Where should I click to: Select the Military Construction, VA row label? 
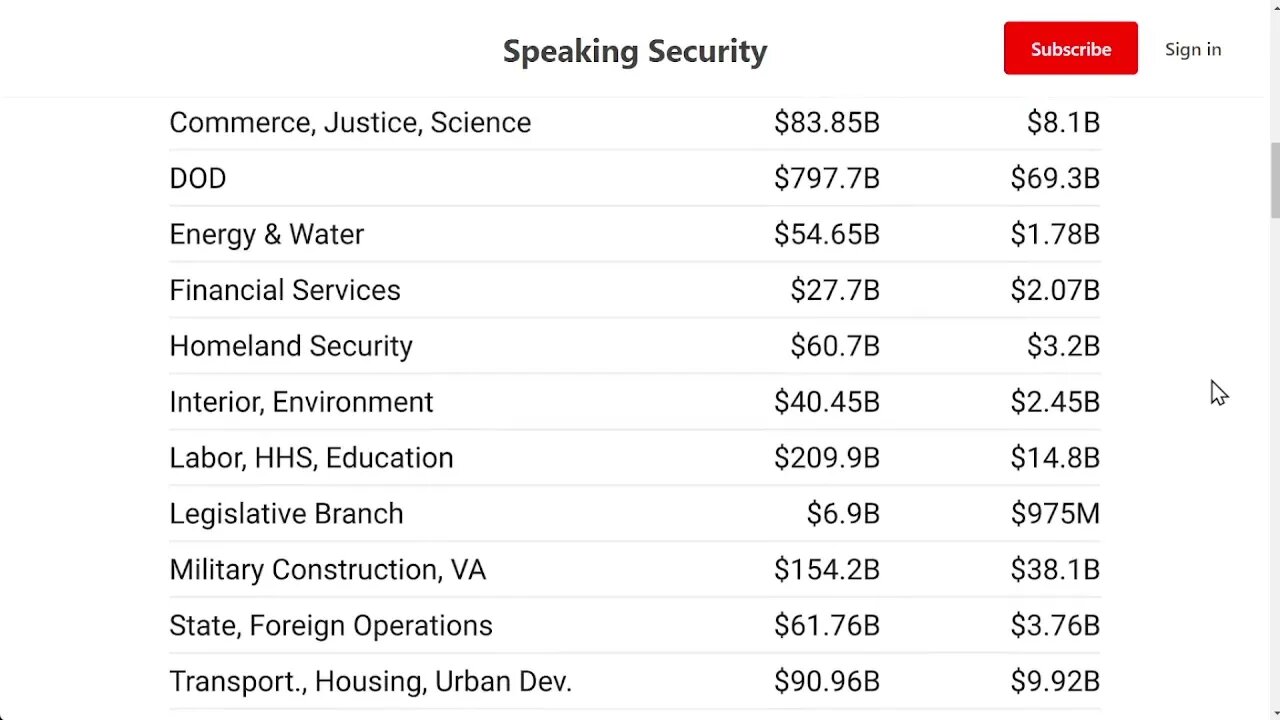327,570
